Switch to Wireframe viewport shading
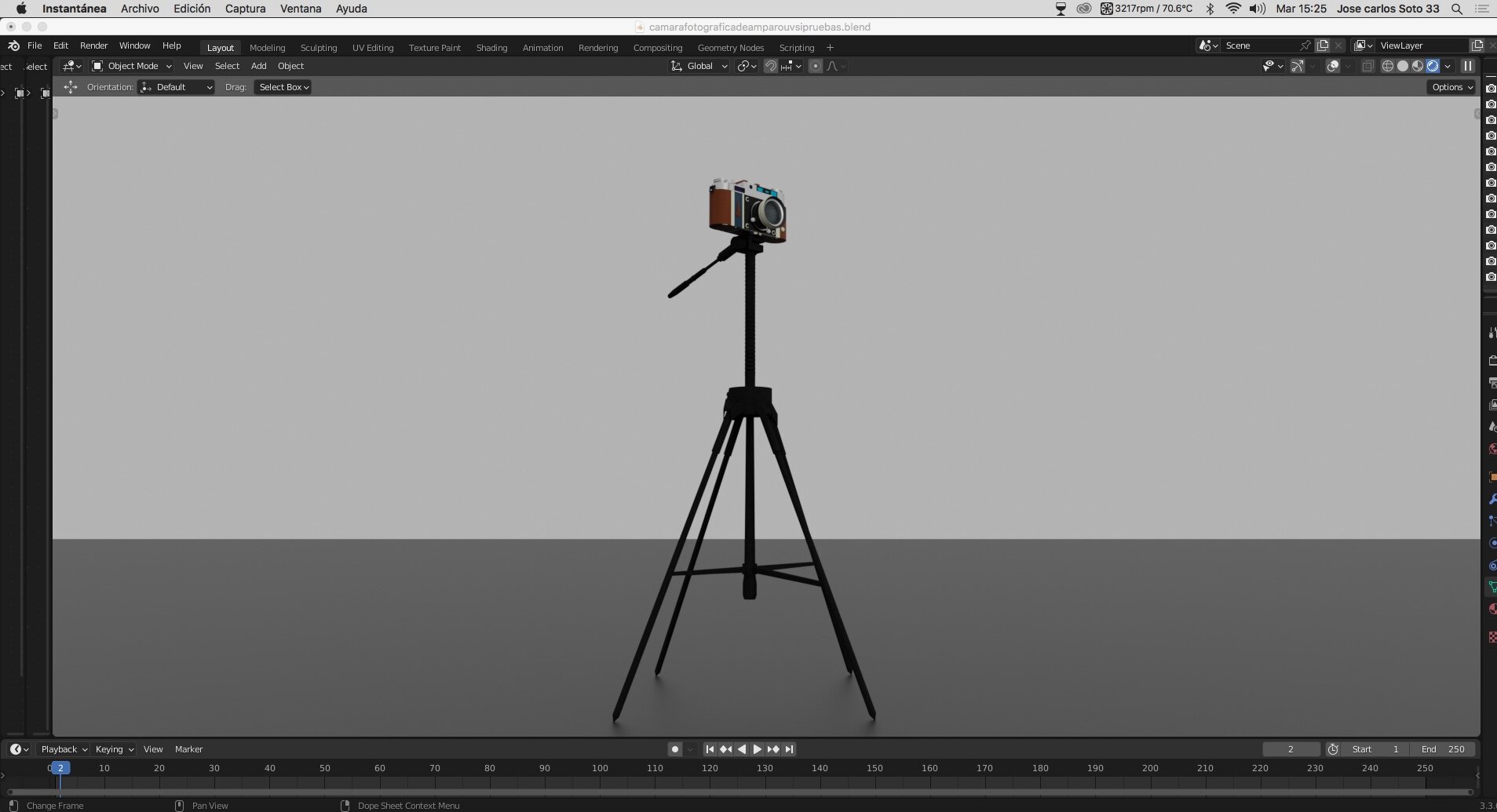Screen dimensions: 1497x812 click(x=1388, y=66)
